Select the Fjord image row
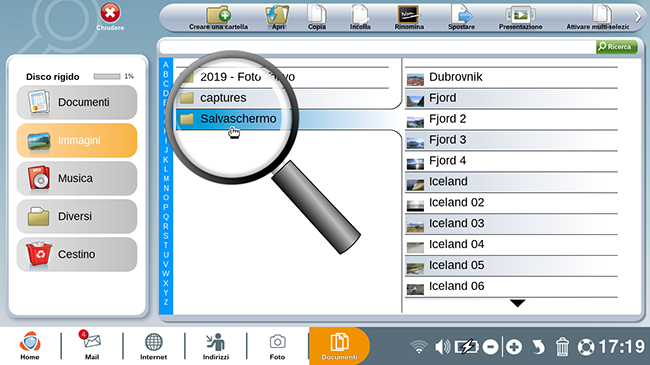 coord(511,98)
